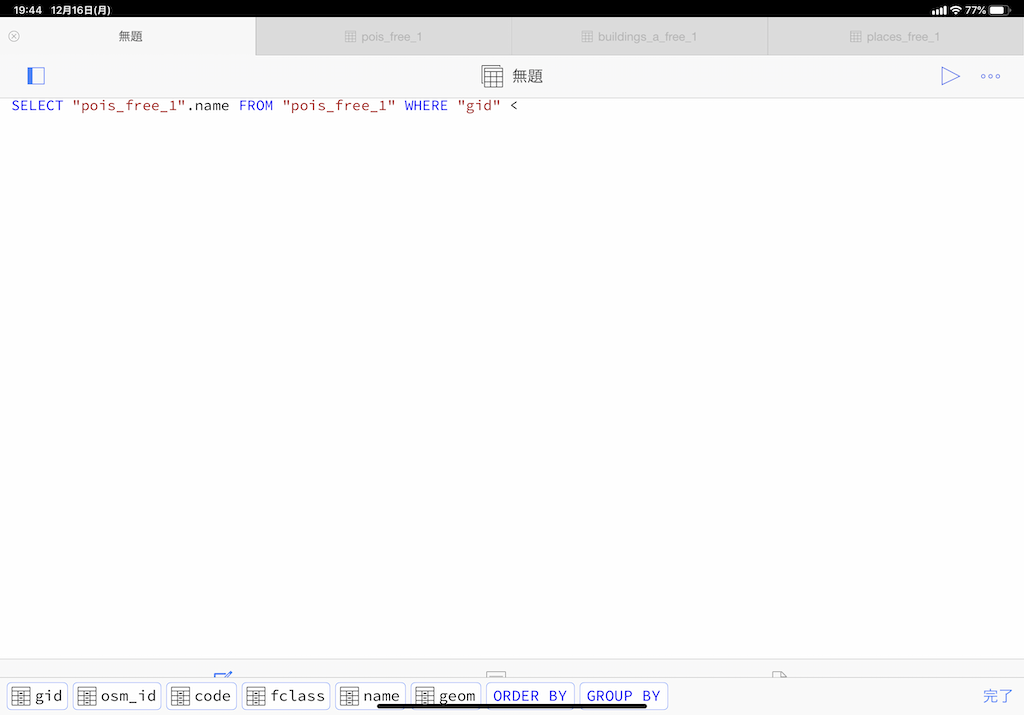The image size is (1024, 715).
Task: Add a GROUP BY clause
Action: (623, 695)
